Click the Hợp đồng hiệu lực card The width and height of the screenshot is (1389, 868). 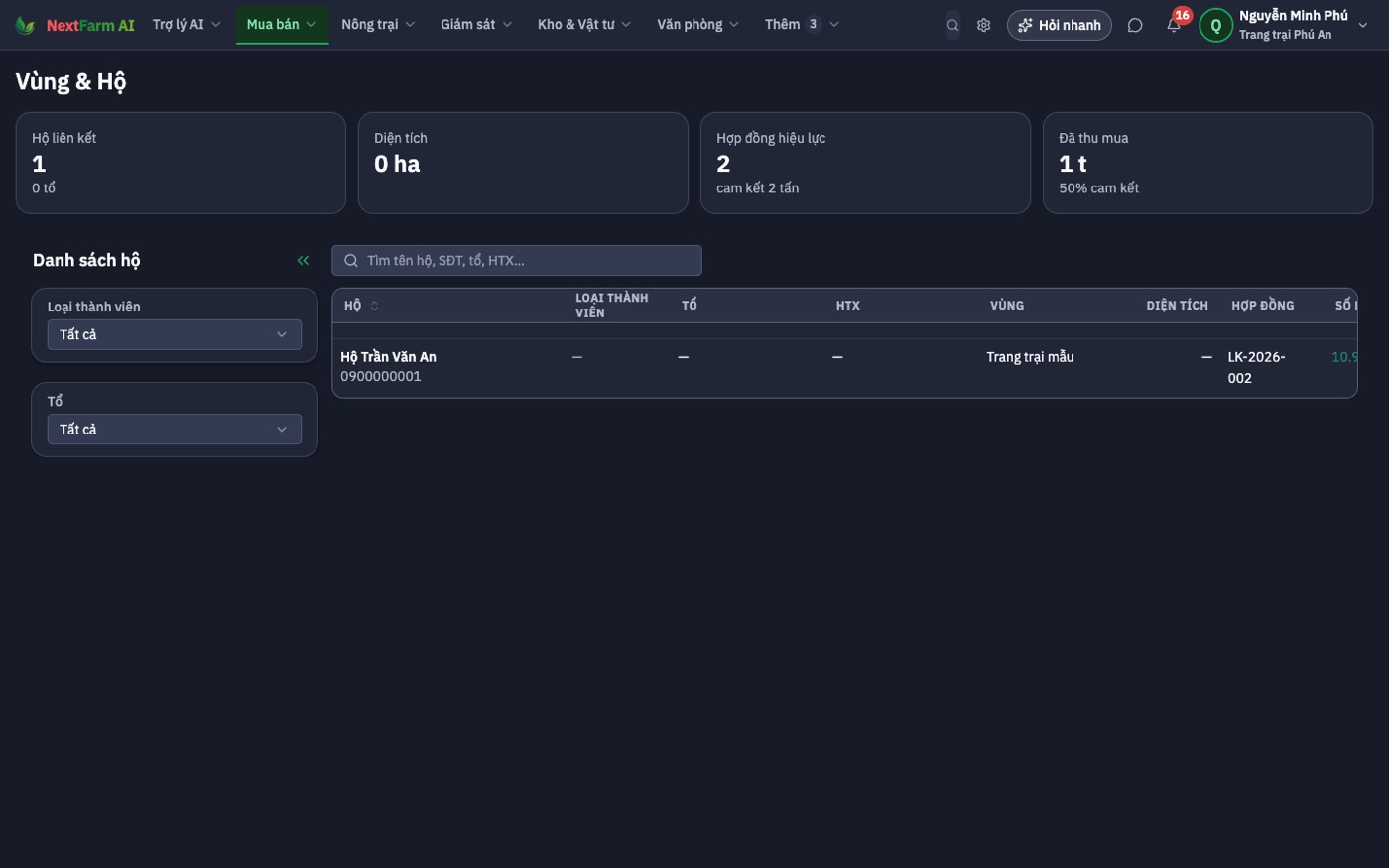coord(865,163)
